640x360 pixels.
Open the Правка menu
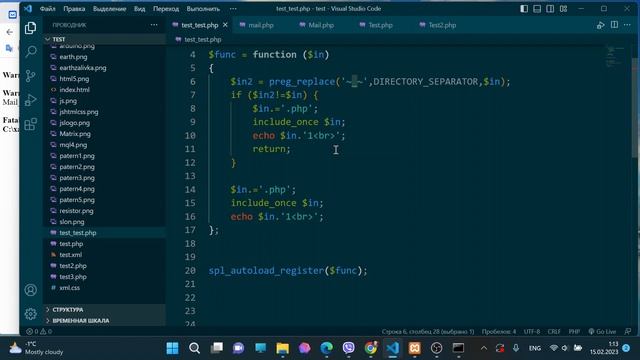[x=74, y=9]
